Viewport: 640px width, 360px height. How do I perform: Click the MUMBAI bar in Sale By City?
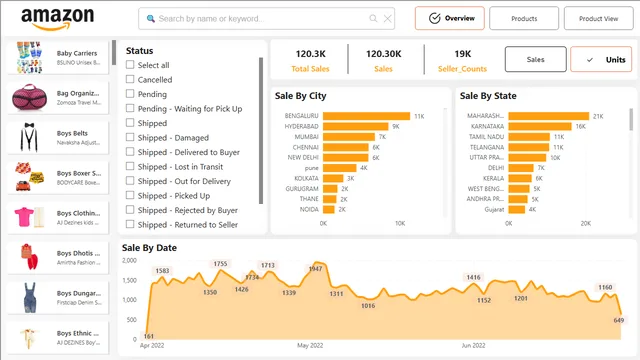click(x=349, y=137)
